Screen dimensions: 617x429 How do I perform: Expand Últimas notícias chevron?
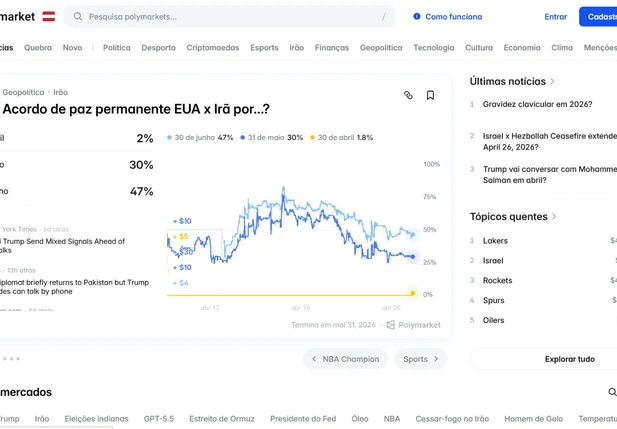552,81
